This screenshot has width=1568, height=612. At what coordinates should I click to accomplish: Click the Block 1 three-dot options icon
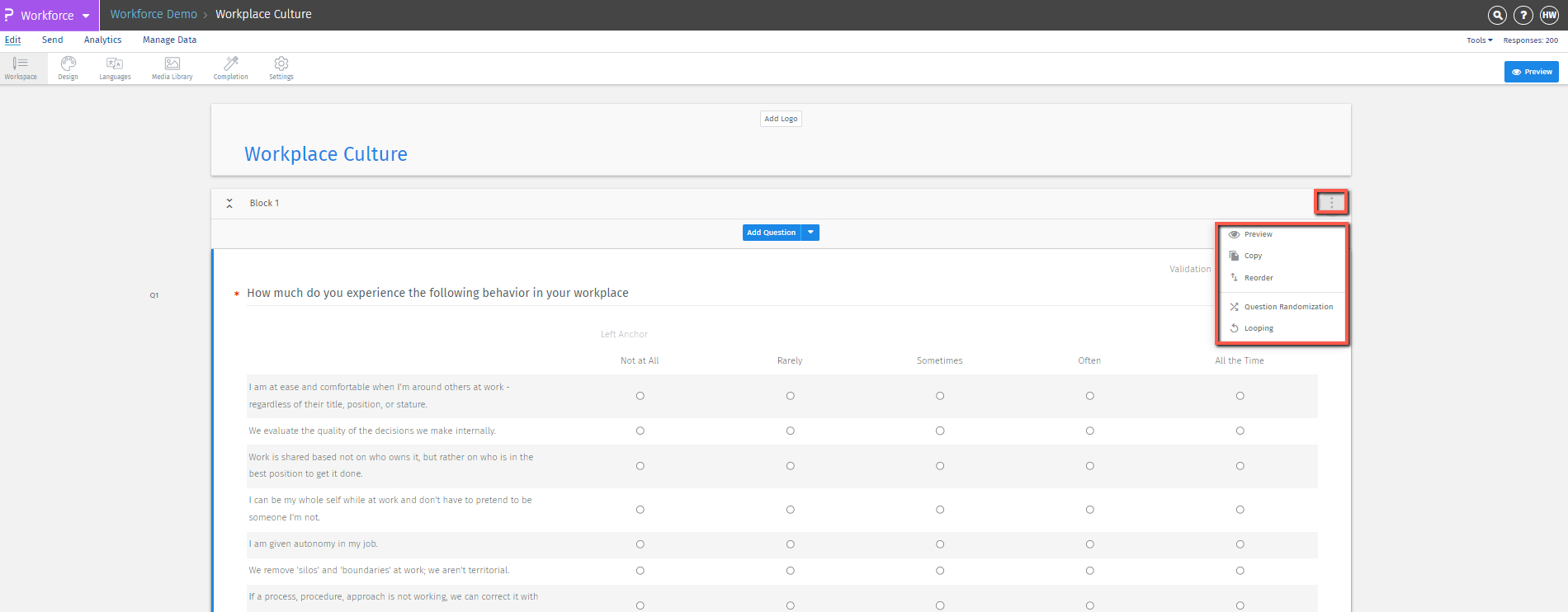[1331, 202]
